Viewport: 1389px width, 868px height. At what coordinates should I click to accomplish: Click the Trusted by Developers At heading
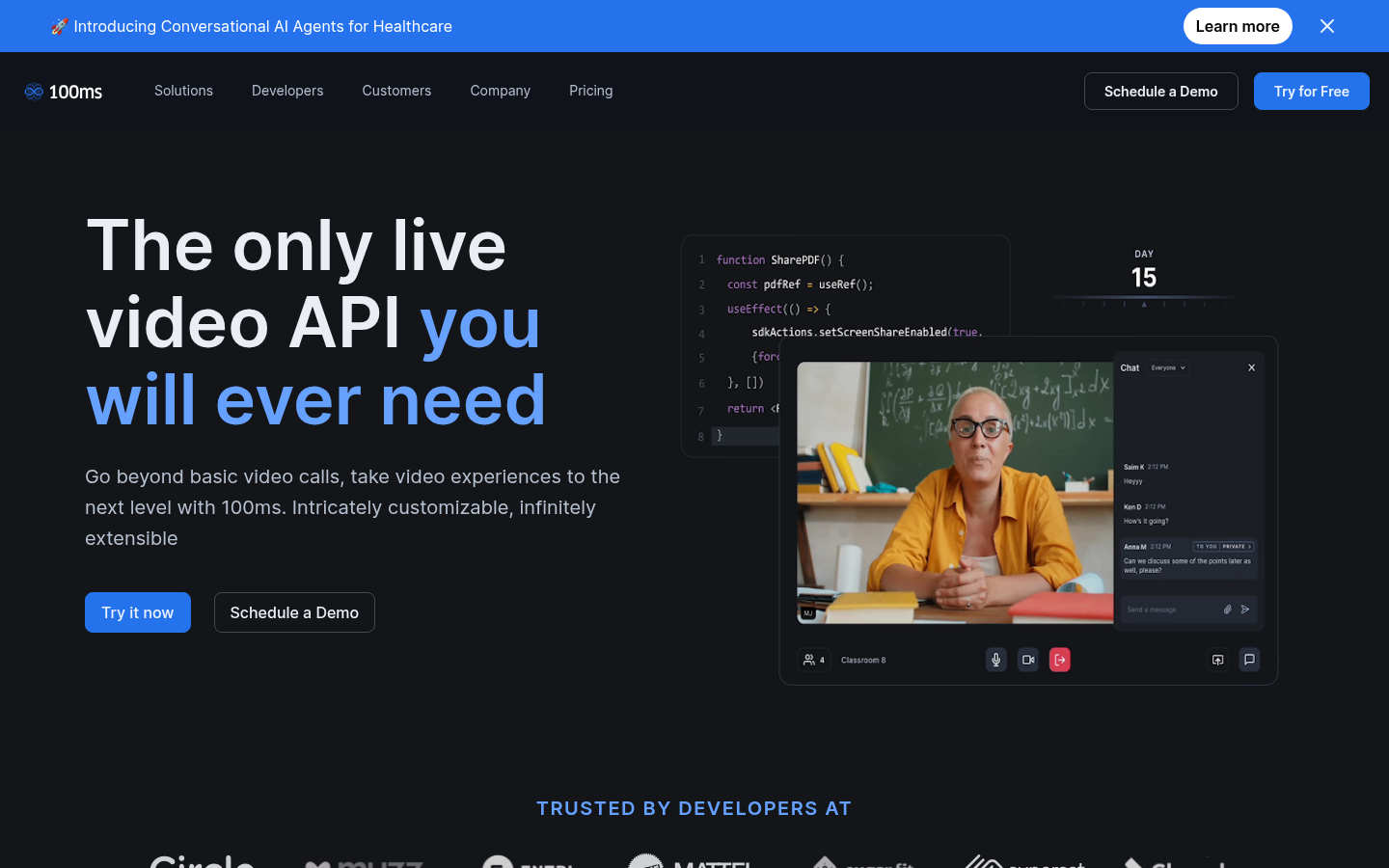tap(694, 808)
